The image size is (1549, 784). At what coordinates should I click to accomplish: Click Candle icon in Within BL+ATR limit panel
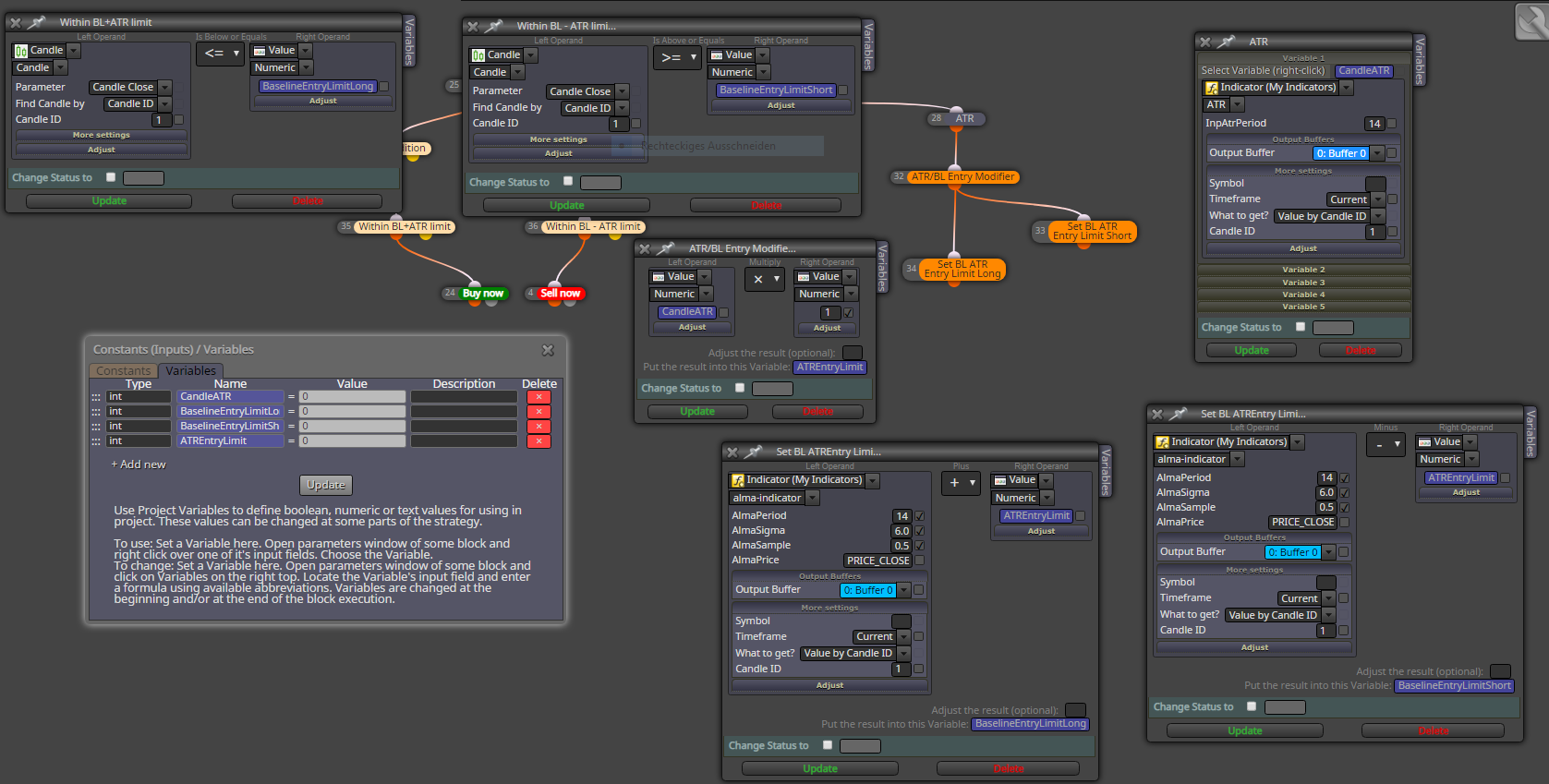coord(20,51)
